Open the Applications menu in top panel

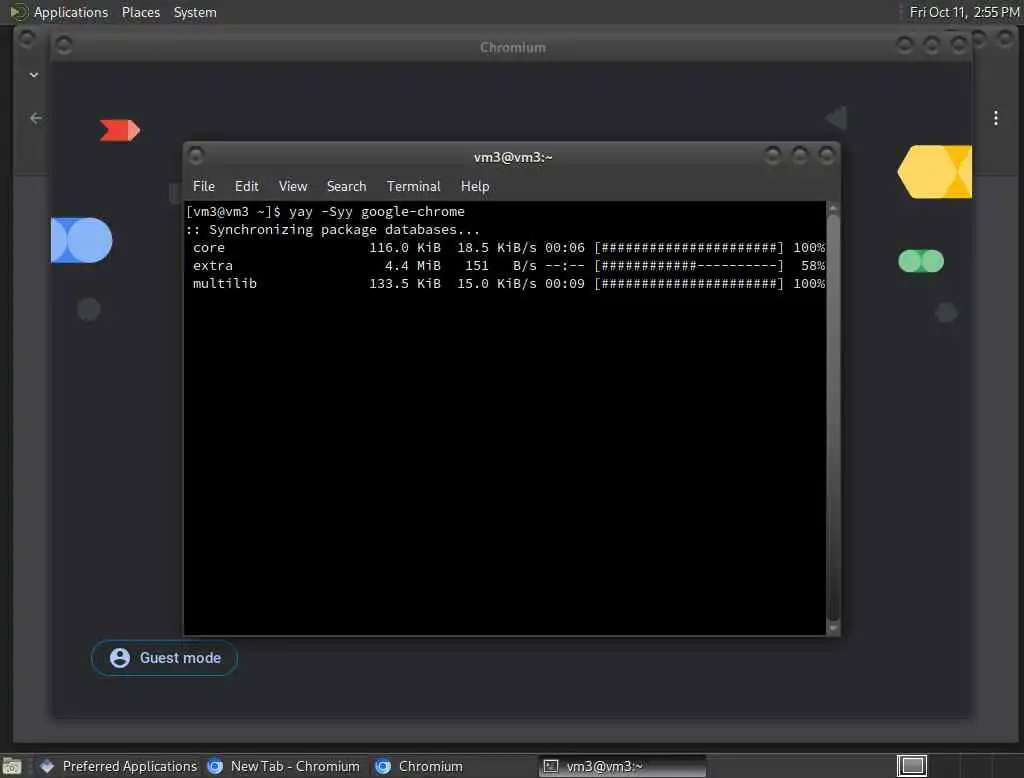71,12
